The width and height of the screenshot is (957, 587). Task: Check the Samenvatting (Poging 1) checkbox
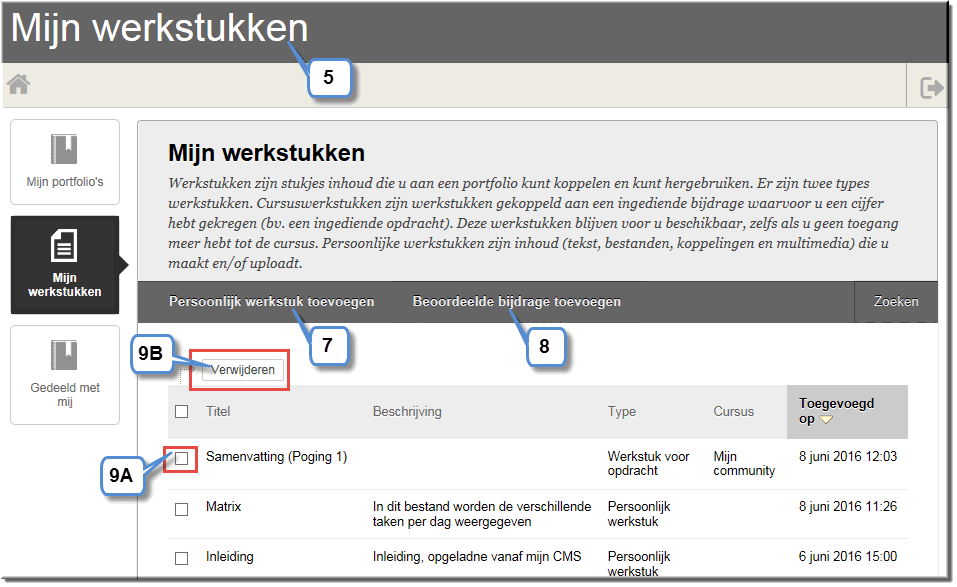(x=181, y=458)
